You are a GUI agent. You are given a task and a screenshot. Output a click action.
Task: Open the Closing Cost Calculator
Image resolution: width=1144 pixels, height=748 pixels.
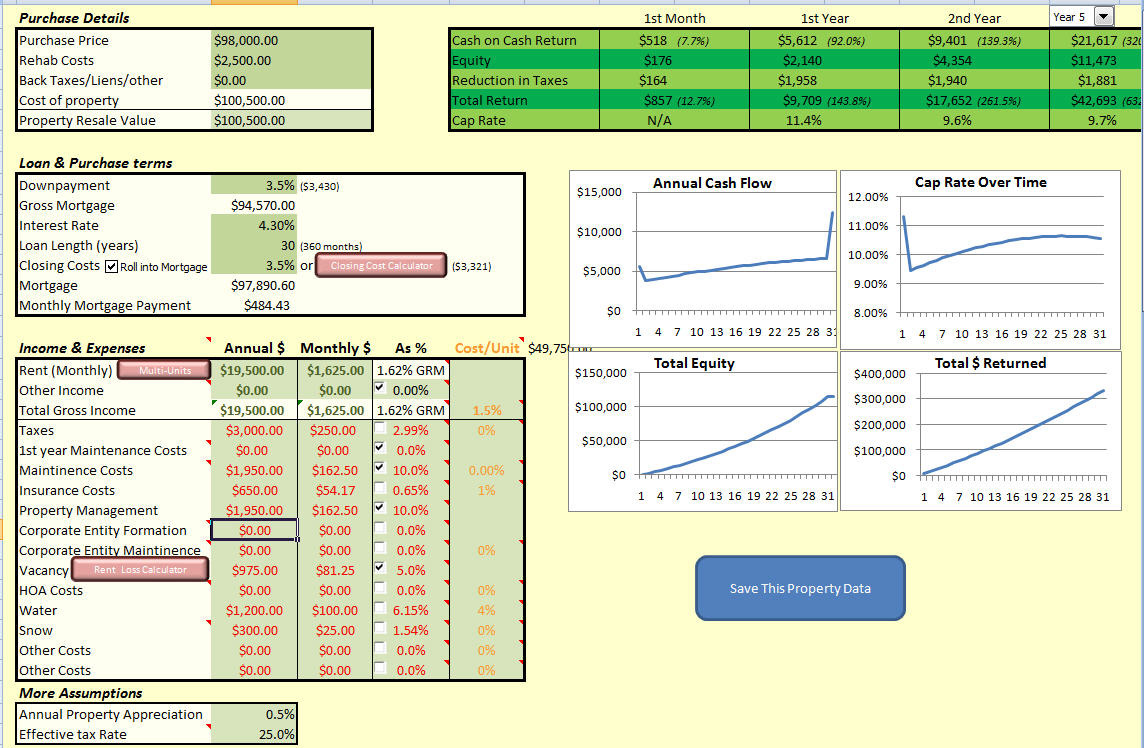click(381, 266)
